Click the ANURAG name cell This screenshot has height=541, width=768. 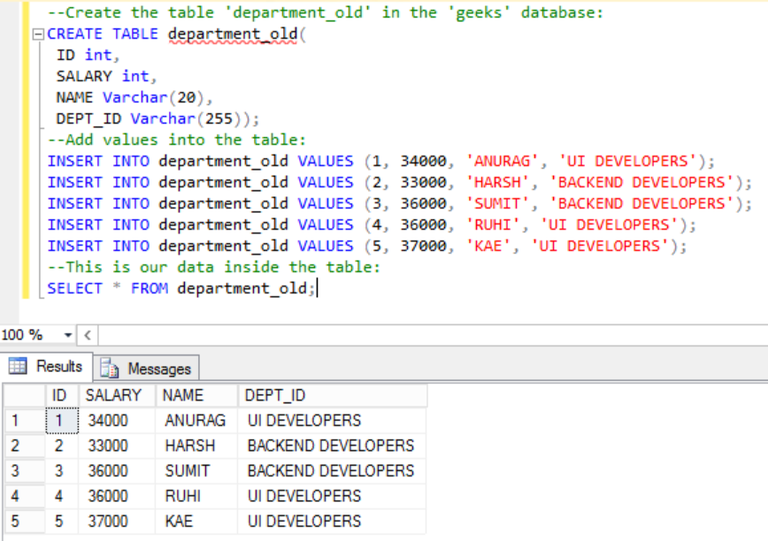click(195, 421)
